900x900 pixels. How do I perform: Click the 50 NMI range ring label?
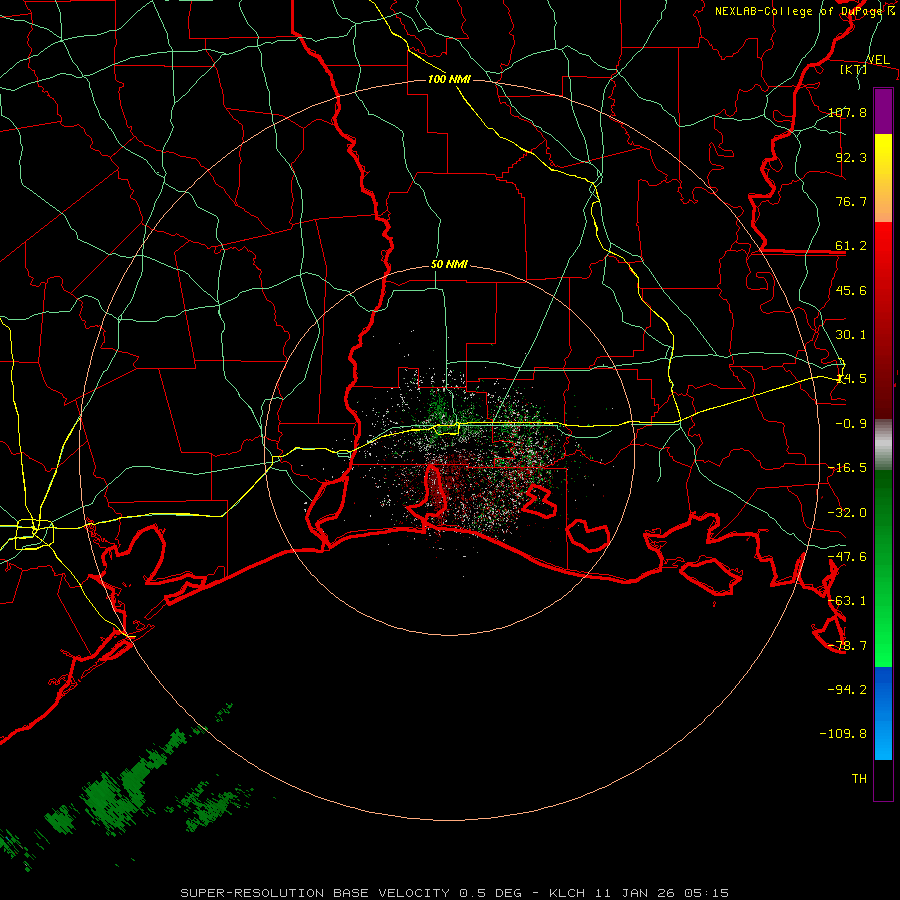point(449,265)
